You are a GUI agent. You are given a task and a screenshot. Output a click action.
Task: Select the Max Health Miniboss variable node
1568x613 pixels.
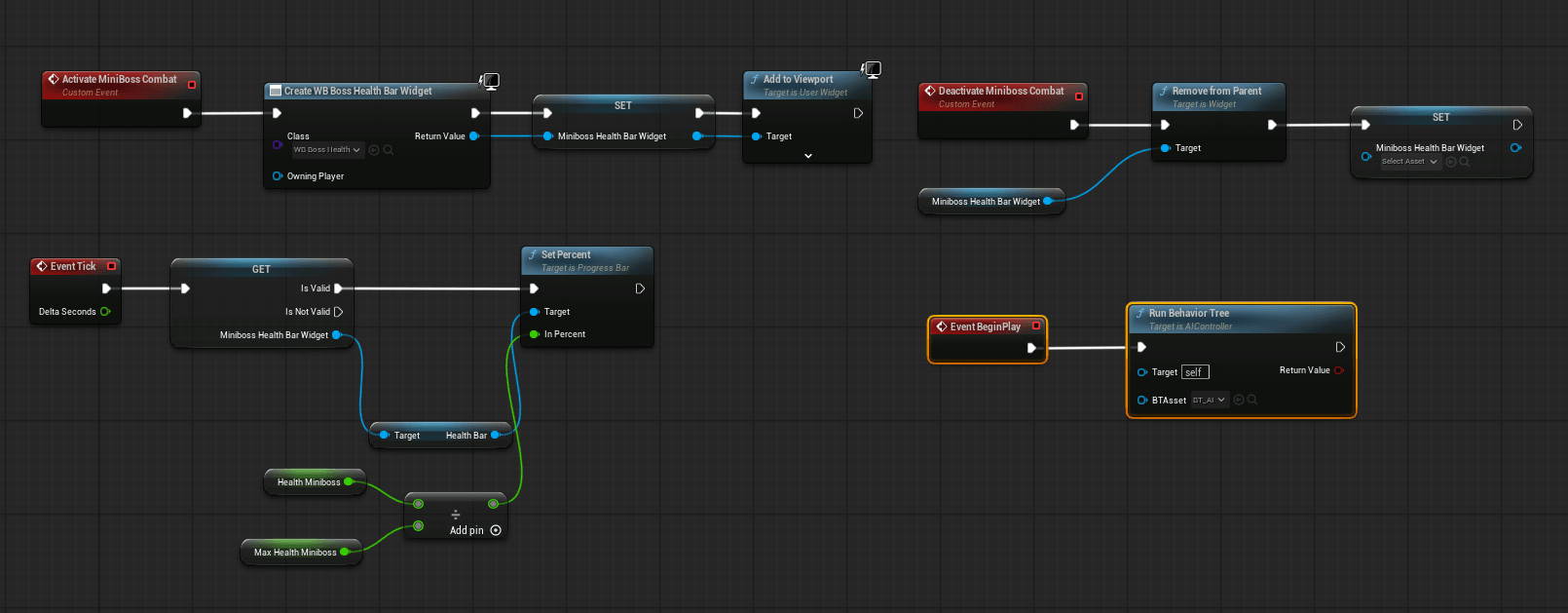[x=301, y=553]
